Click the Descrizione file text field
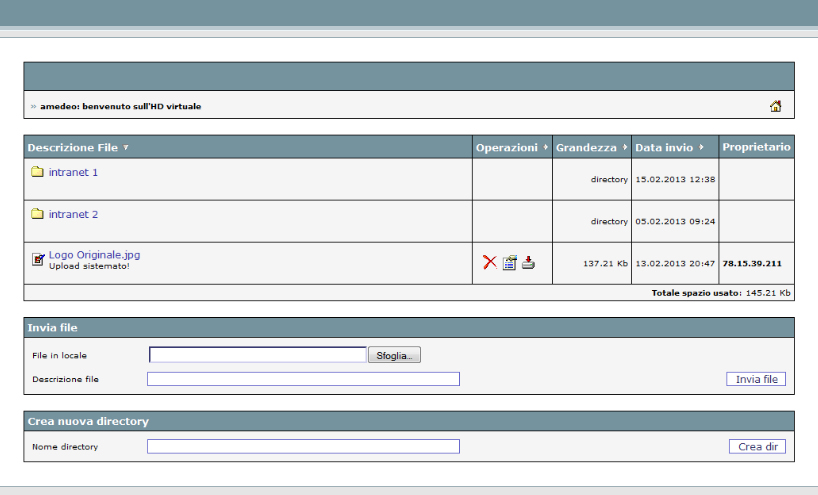 [303, 379]
